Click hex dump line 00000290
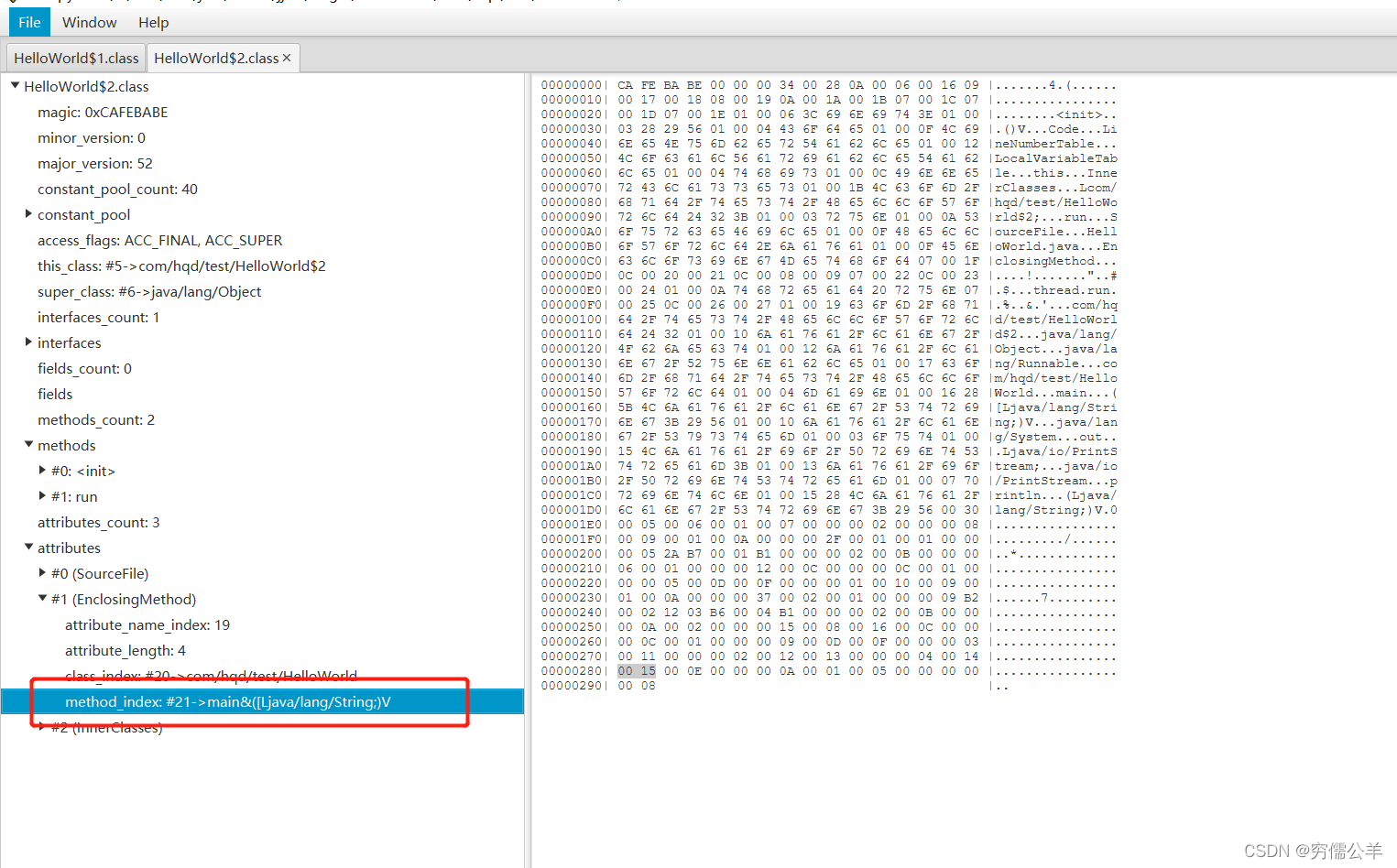The height and width of the screenshot is (868, 1397). point(774,686)
